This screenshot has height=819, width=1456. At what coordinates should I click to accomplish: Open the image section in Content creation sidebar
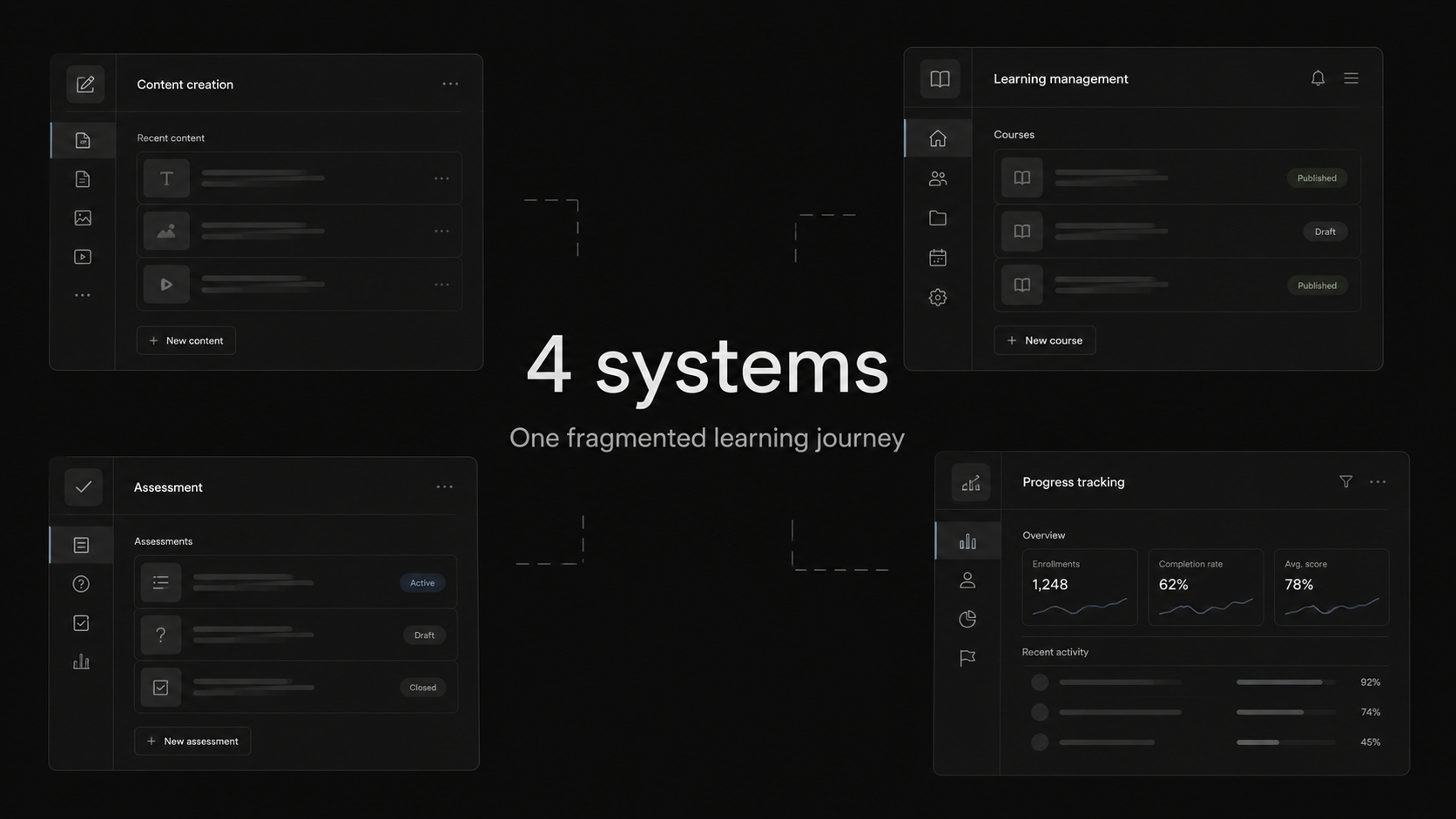(83, 218)
